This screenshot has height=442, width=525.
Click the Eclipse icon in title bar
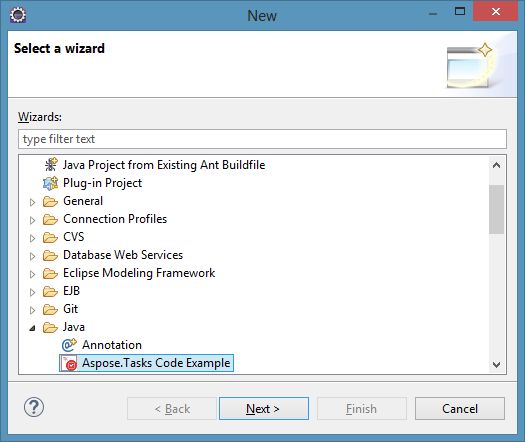tap(18, 15)
